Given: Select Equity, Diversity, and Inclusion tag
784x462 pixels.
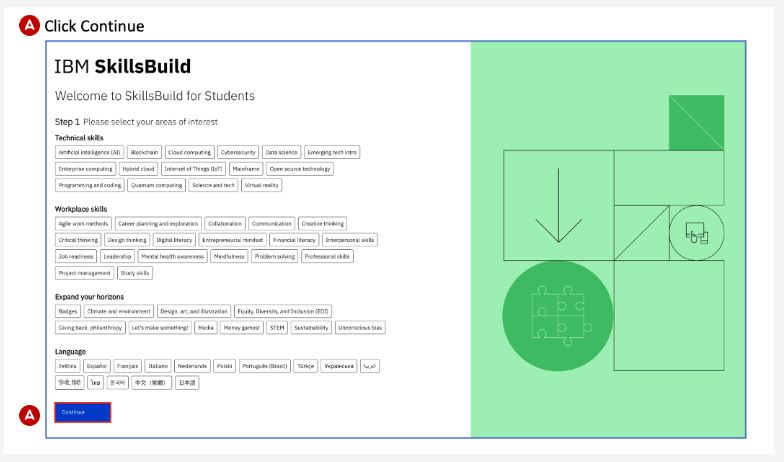Looking at the screenshot, I should (x=283, y=312).
